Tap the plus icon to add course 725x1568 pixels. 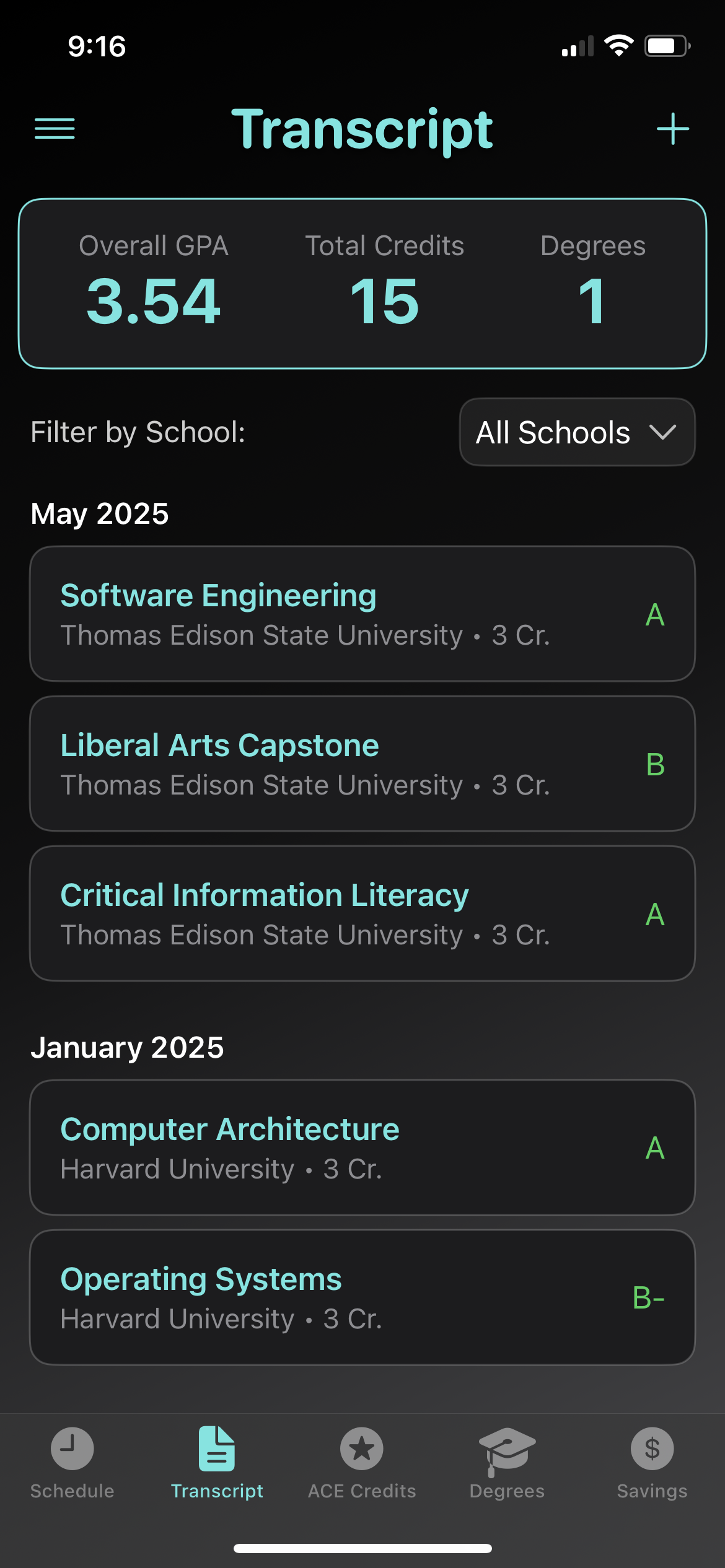[x=672, y=129]
